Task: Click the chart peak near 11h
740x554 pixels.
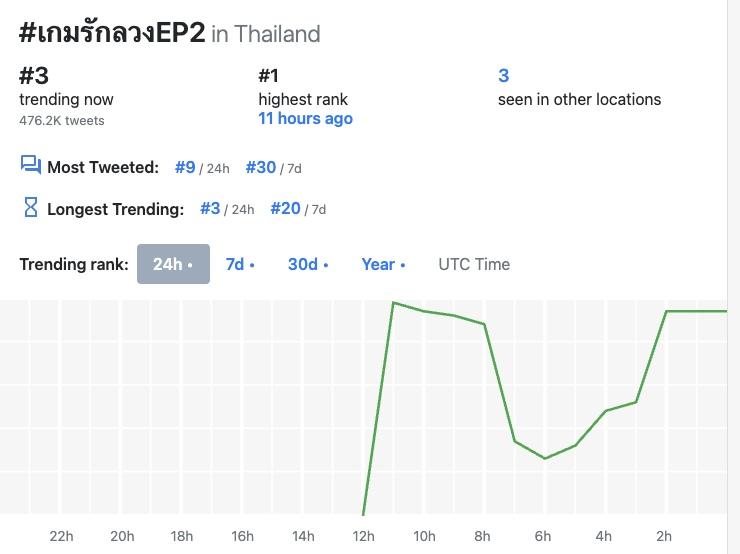Action: tap(394, 302)
